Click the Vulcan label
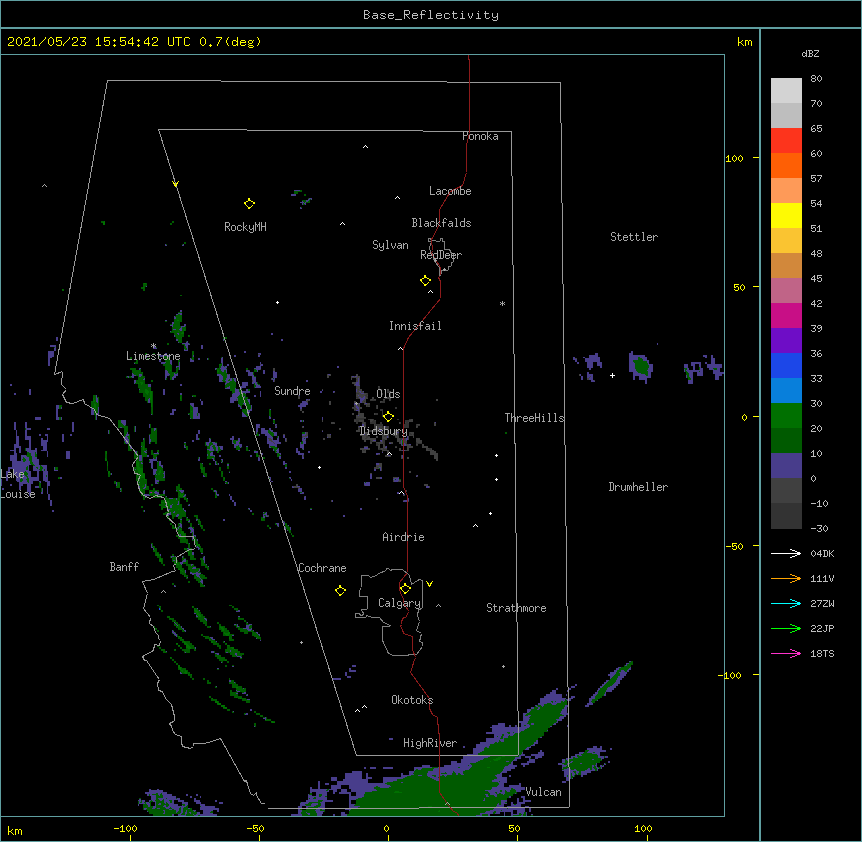 (x=543, y=792)
